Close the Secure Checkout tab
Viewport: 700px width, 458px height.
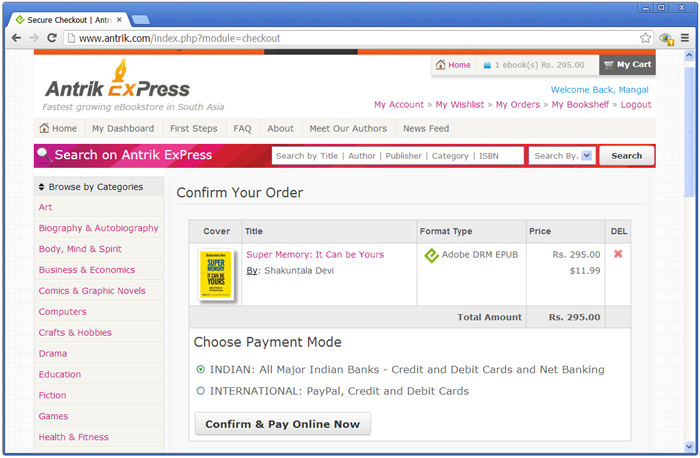(x=119, y=20)
